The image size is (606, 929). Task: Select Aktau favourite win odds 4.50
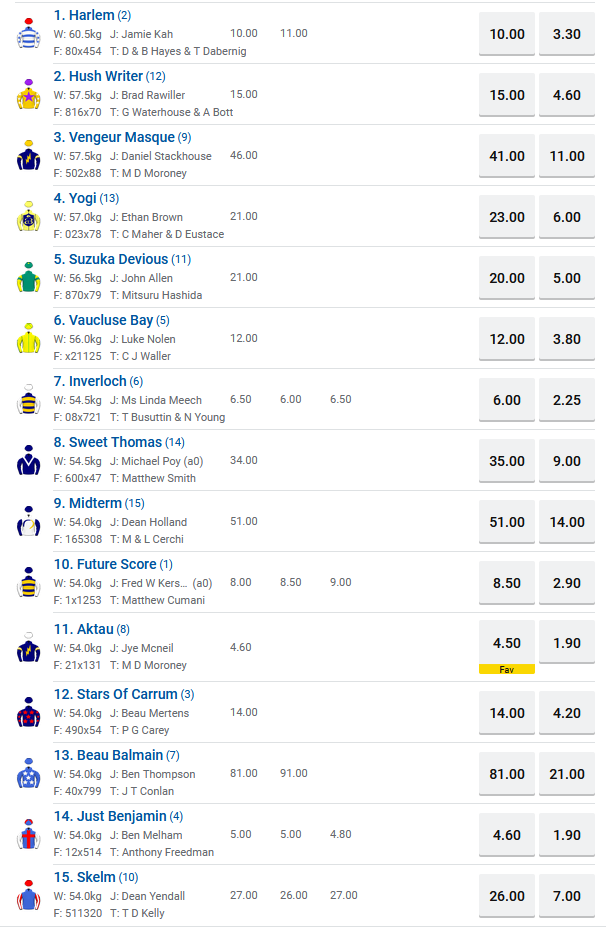click(507, 643)
